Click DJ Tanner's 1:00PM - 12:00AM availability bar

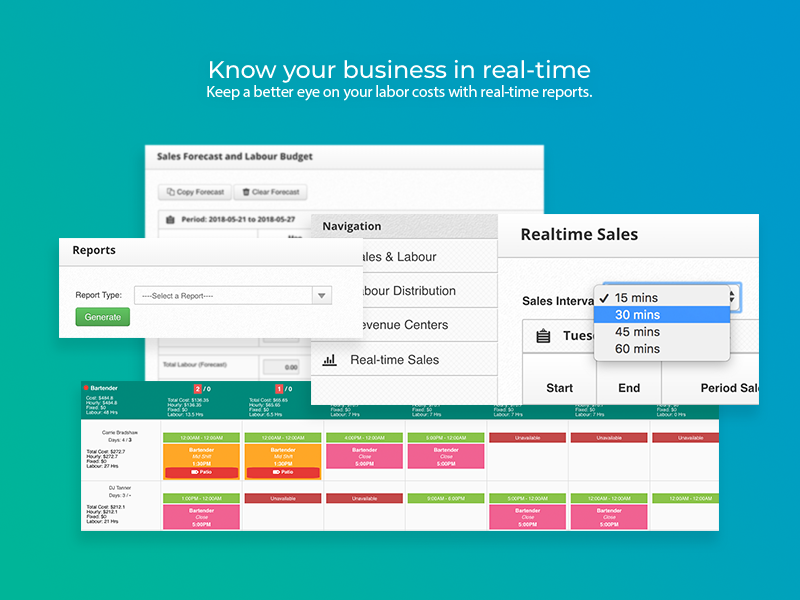(202, 498)
